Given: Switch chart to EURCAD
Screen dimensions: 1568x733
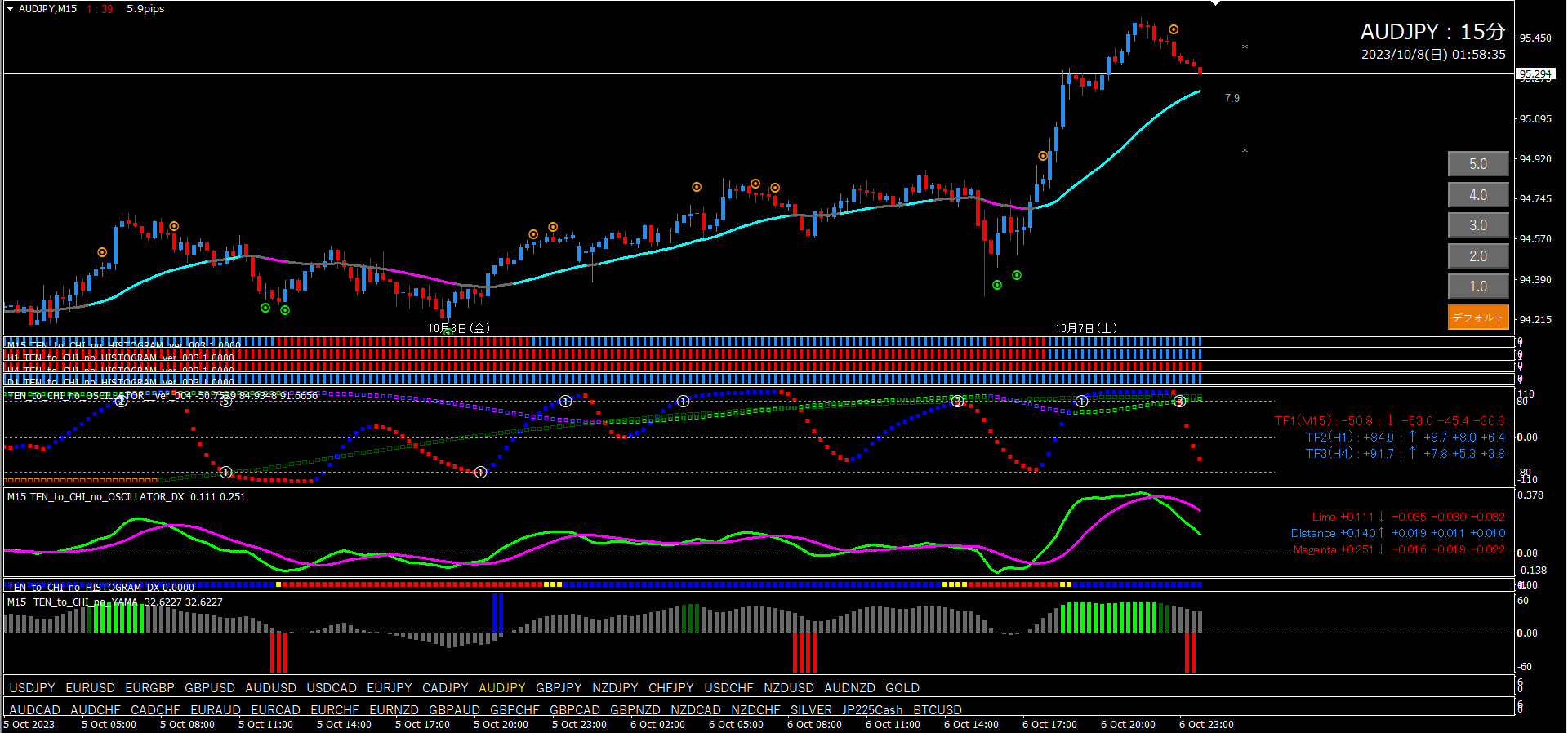Looking at the screenshot, I should (x=275, y=710).
